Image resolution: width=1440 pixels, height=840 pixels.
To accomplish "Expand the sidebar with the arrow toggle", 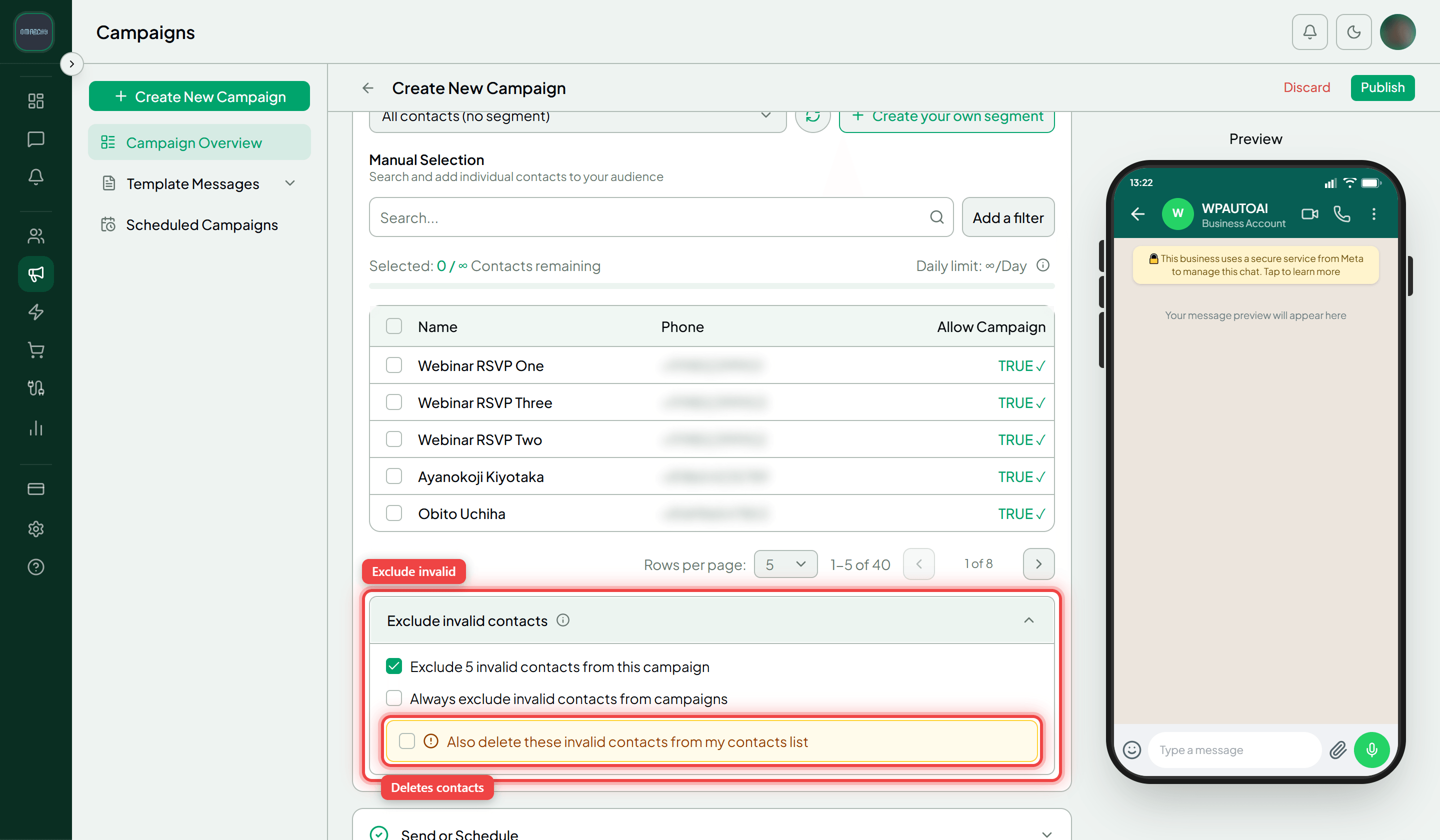I will pos(71,64).
